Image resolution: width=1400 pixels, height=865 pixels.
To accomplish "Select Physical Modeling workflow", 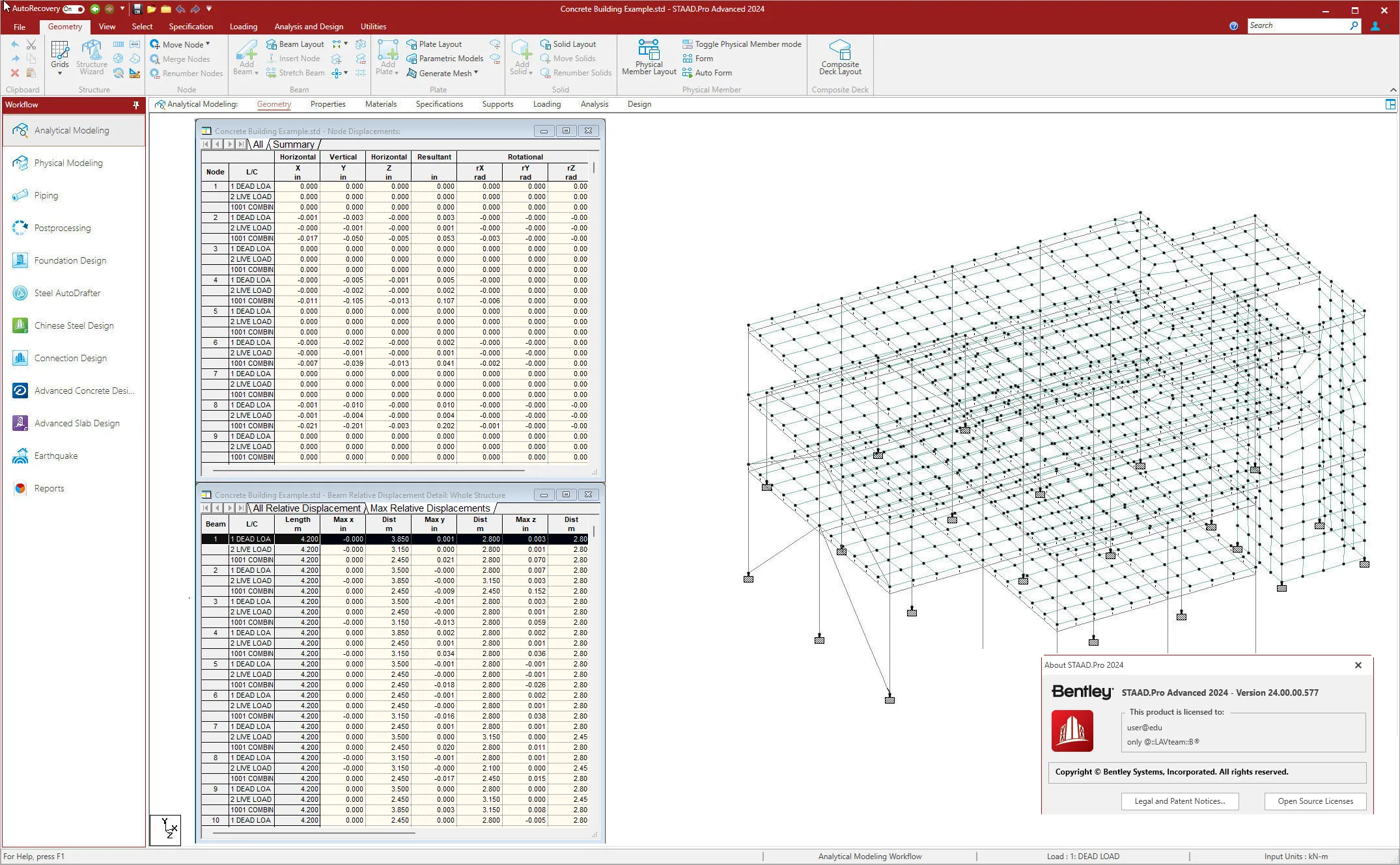I will 74,163.
